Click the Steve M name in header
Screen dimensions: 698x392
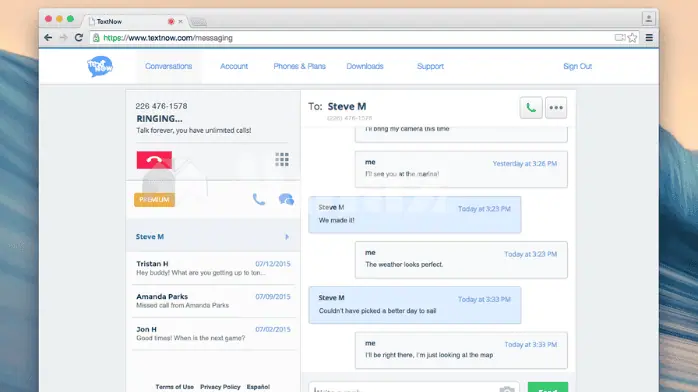[x=347, y=107]
